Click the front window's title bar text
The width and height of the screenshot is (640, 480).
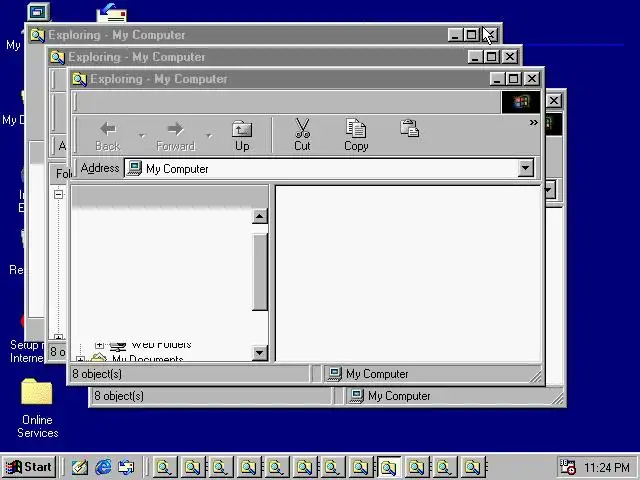pyautogui.click(x=159, y=79)
